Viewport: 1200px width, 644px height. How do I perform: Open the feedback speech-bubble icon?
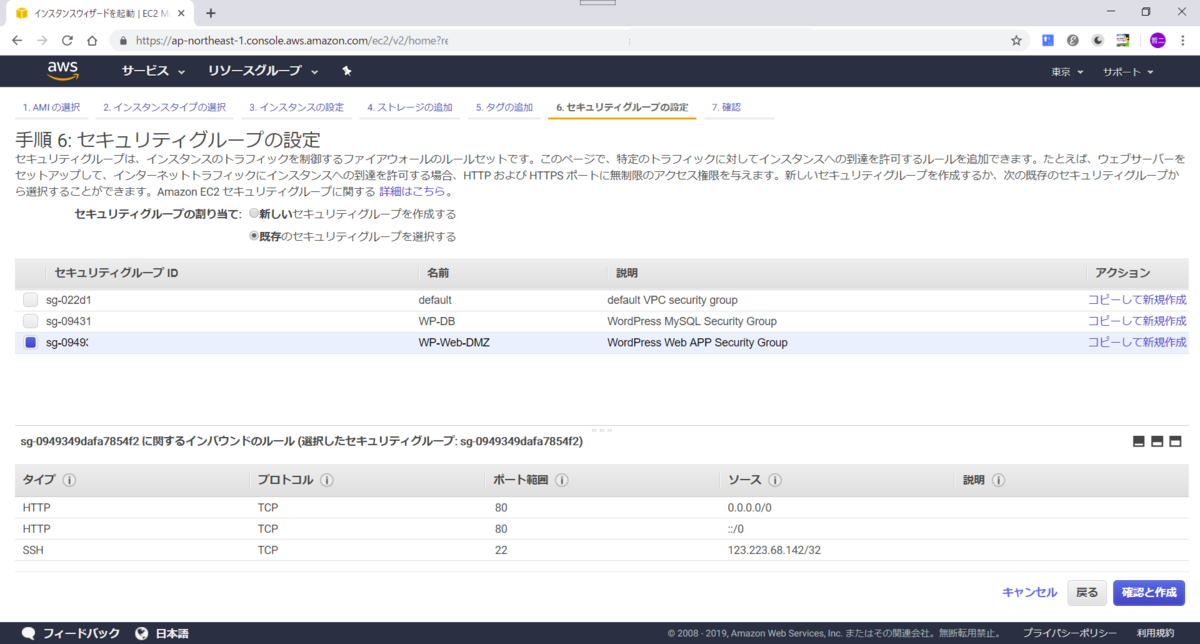(27, 632)
